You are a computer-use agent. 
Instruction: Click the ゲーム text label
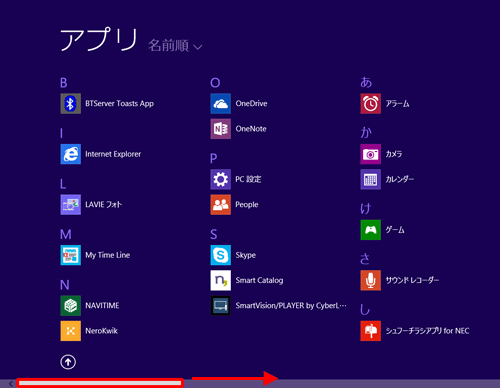pos(395,230)
